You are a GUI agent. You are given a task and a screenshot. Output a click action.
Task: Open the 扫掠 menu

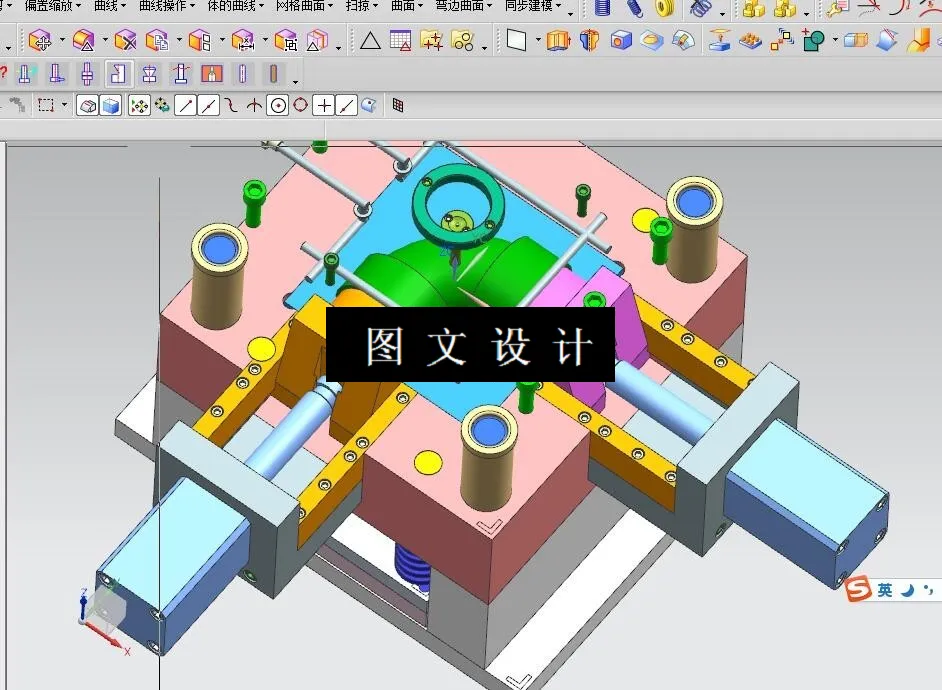click(360, 7)
